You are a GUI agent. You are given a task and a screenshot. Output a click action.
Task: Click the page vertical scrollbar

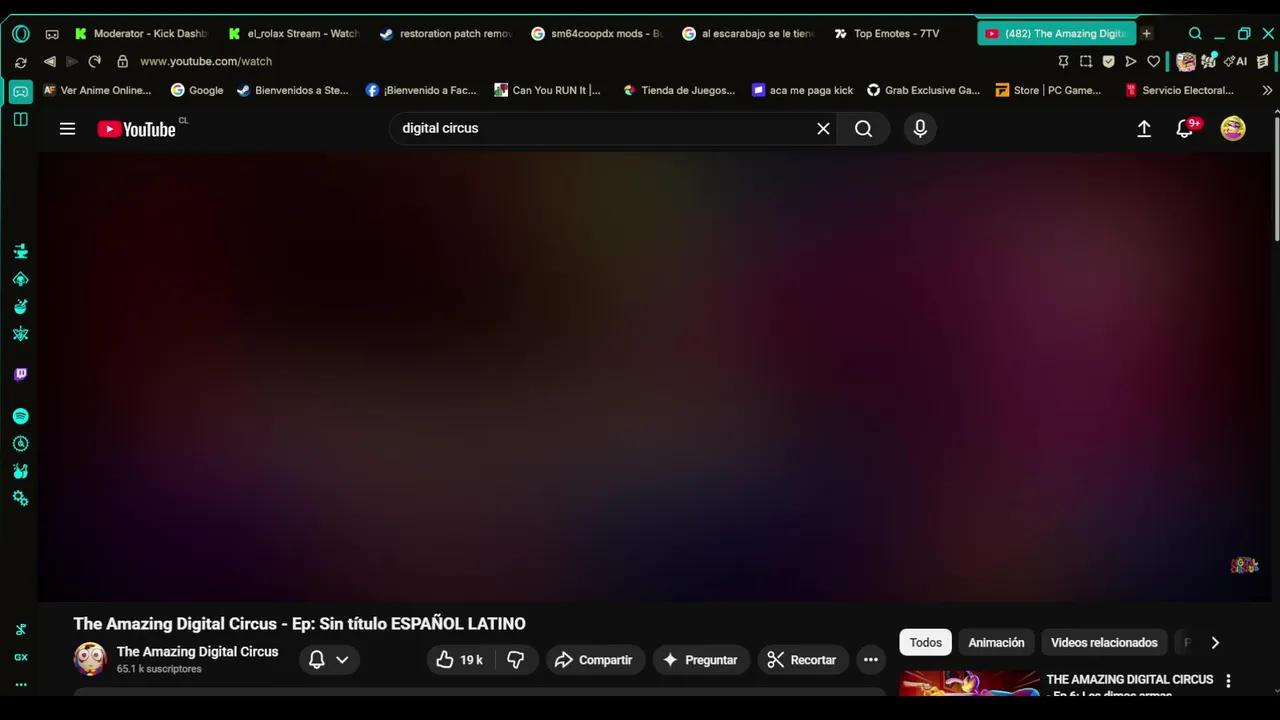click(x=1276, y=180)
